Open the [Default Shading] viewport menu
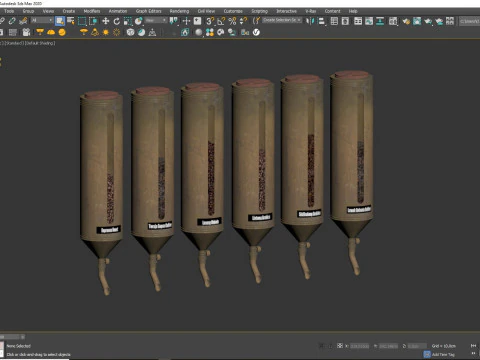 (41, 43)
